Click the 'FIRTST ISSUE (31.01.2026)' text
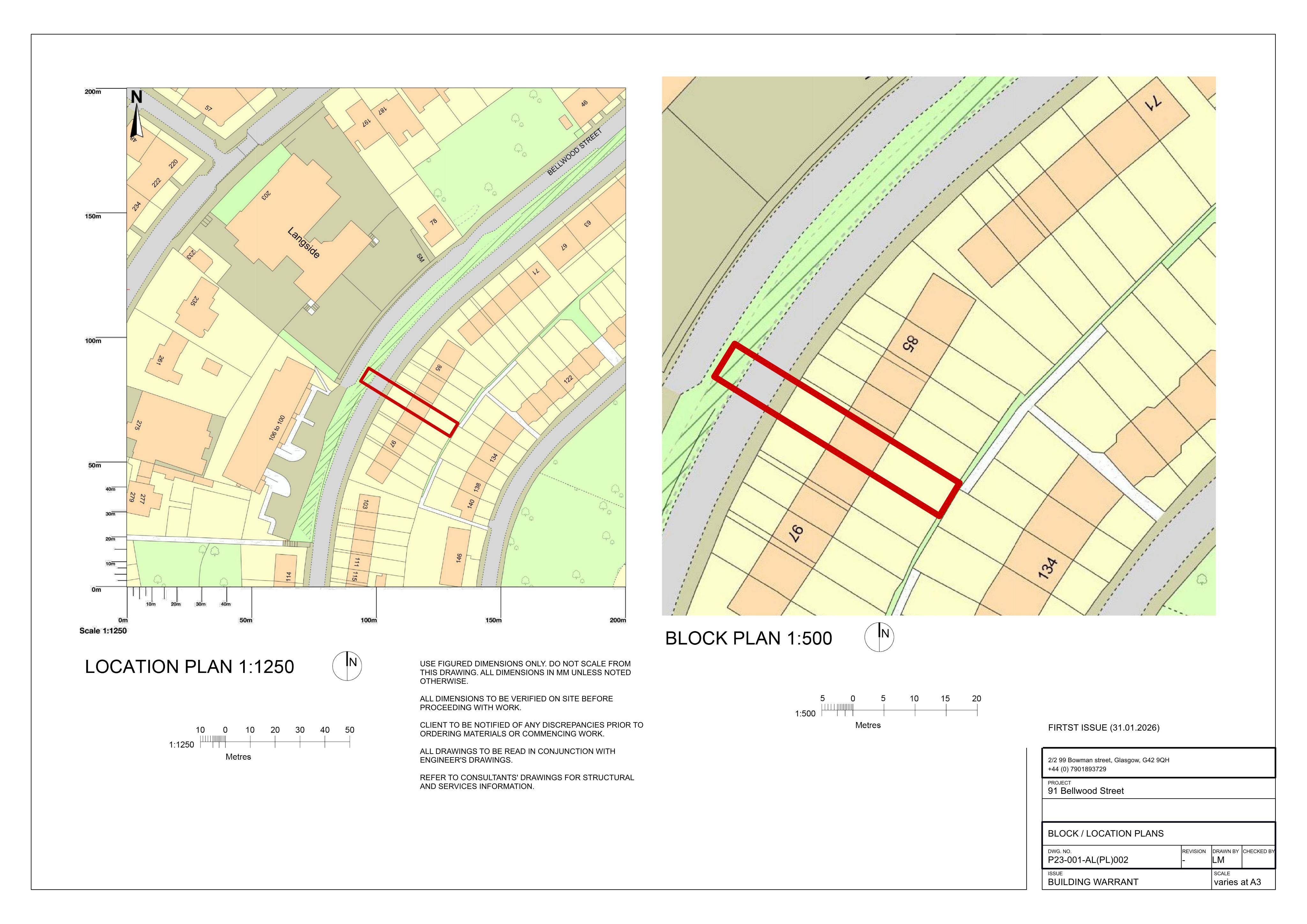The height and width of the screenshot is (924, 1307). point(1104,727)
